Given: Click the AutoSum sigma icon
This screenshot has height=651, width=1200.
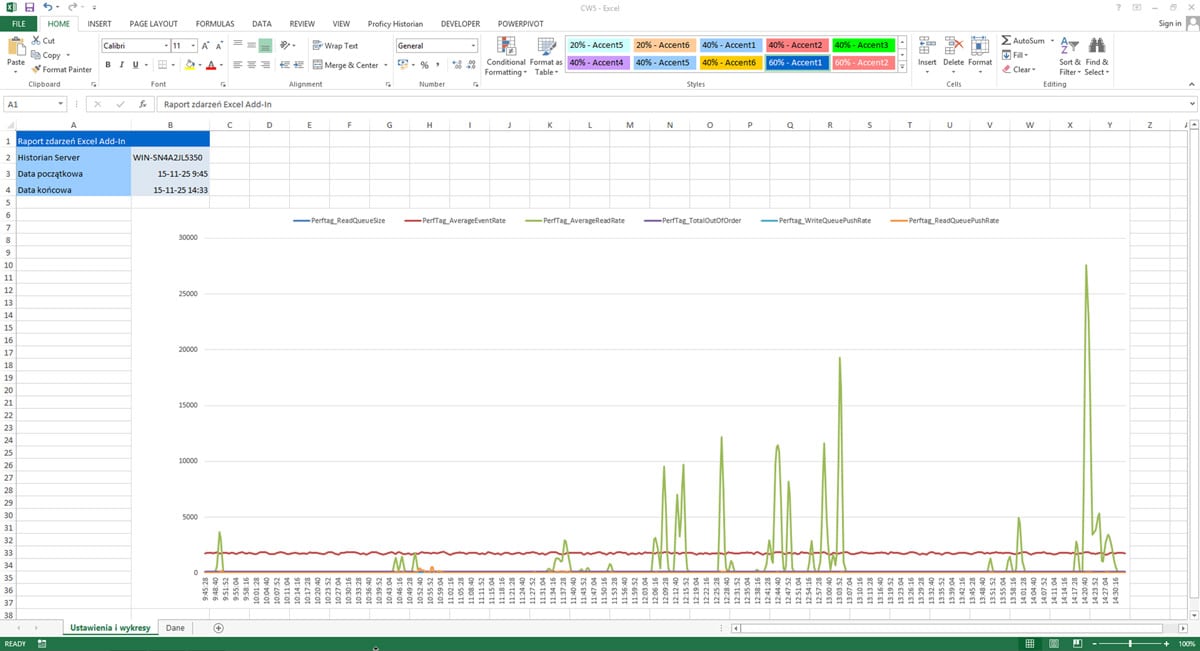Looking at the screenshot, I should (1006, 41).
